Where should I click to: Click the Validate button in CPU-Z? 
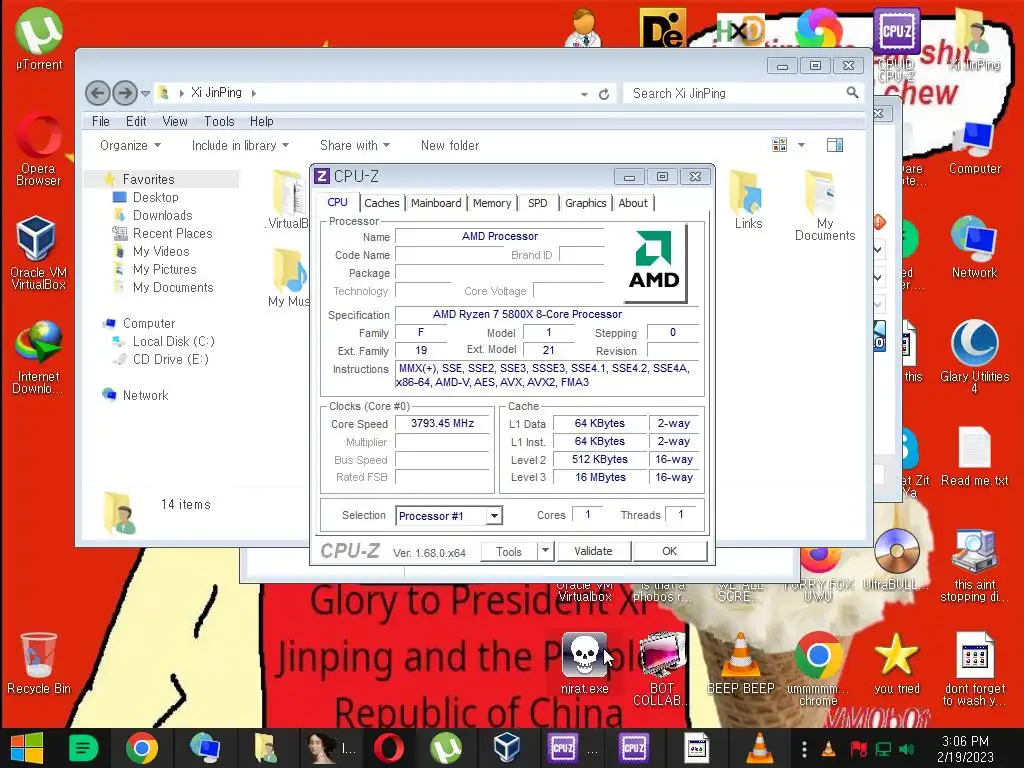click(x=593, y=551)
